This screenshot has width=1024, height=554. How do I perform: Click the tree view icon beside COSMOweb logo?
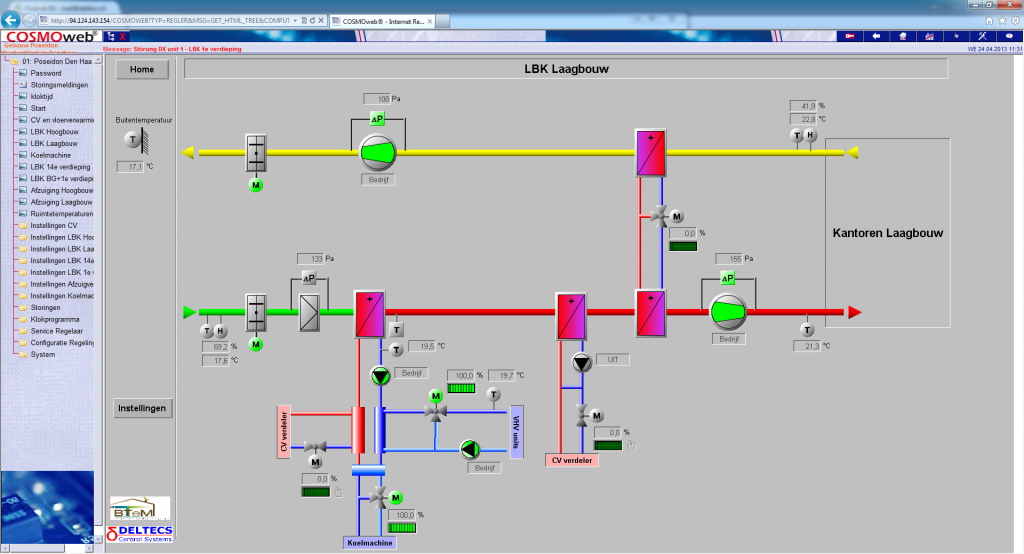[x=110, y=37]
